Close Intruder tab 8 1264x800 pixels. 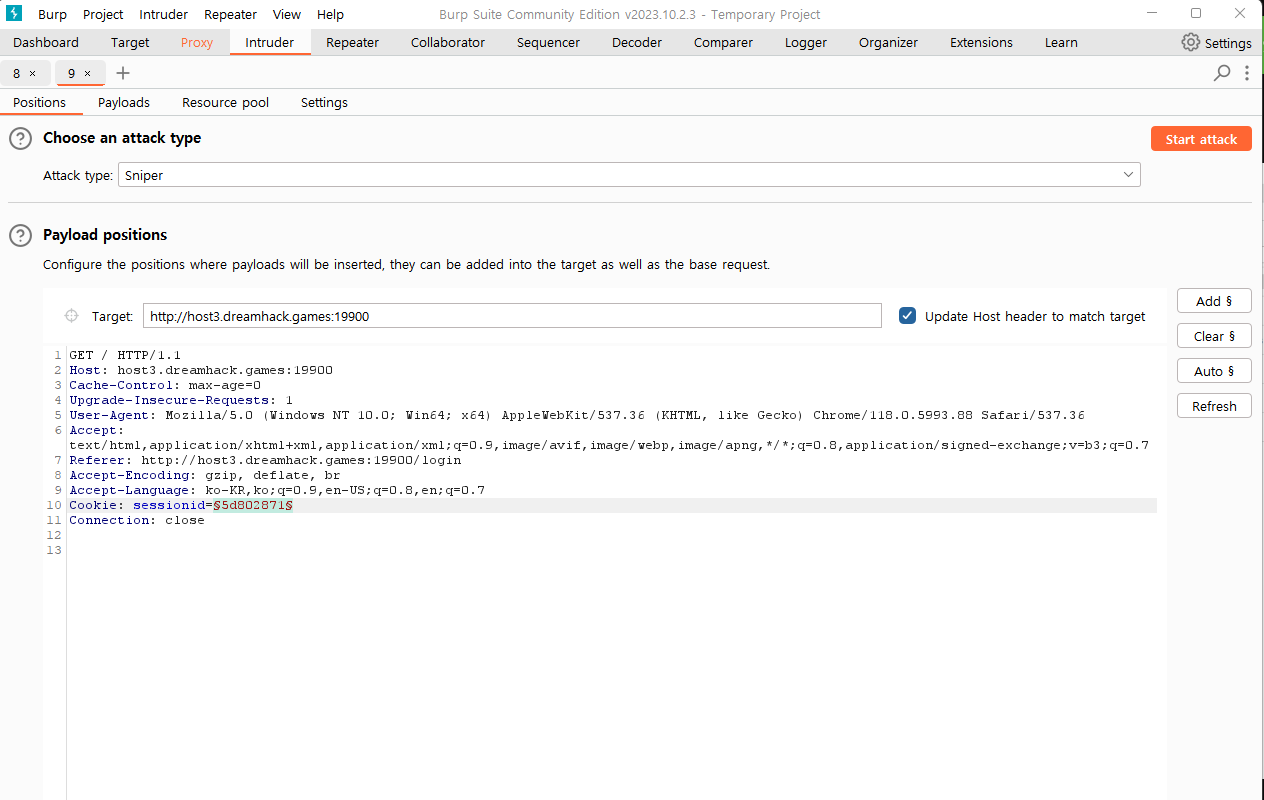[x=32, y=73]
